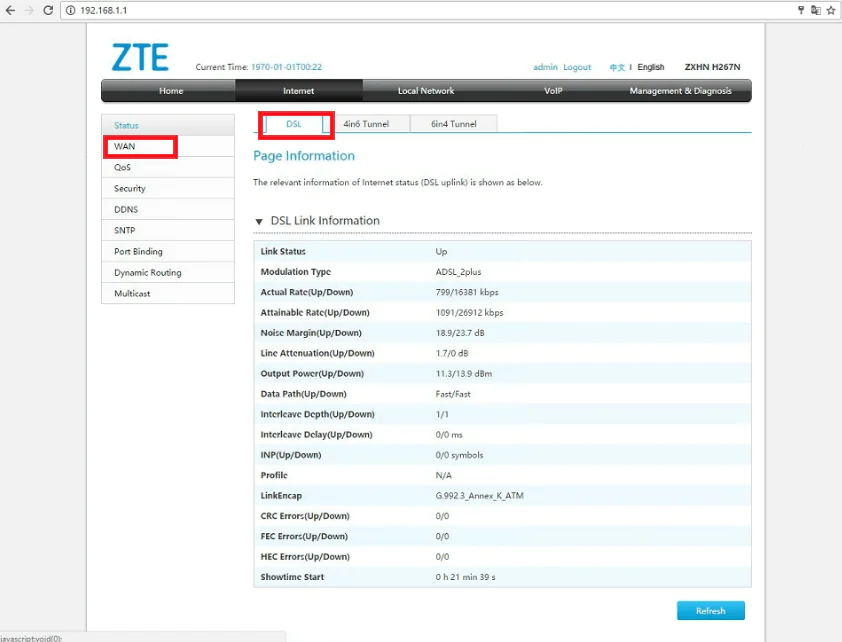The height and width of the screenshot is (642, 842).
Task: Click the saved password key icon
Action: click(x=800, y=10)
